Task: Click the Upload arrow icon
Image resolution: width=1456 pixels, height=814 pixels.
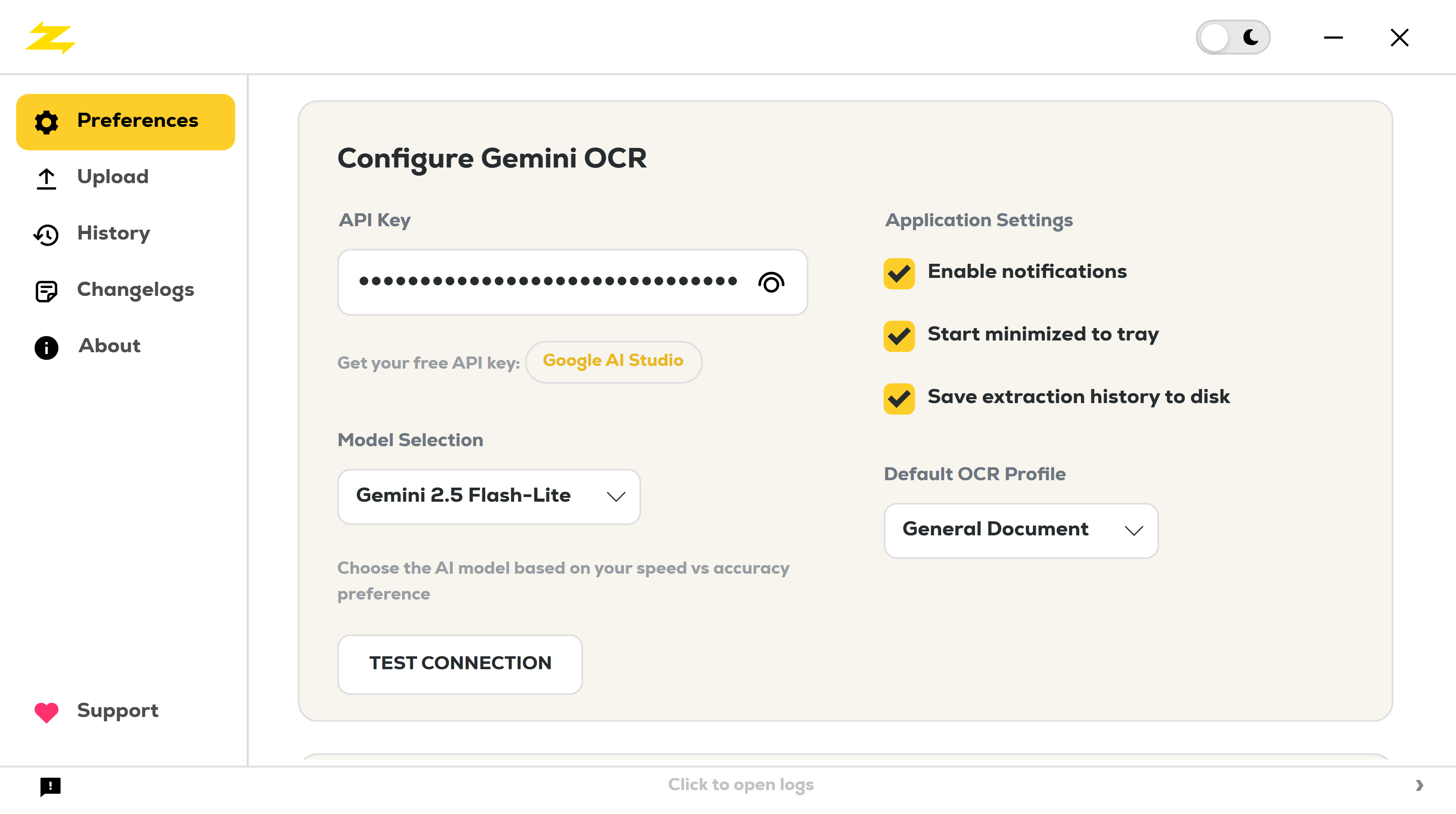Action: 46,178
